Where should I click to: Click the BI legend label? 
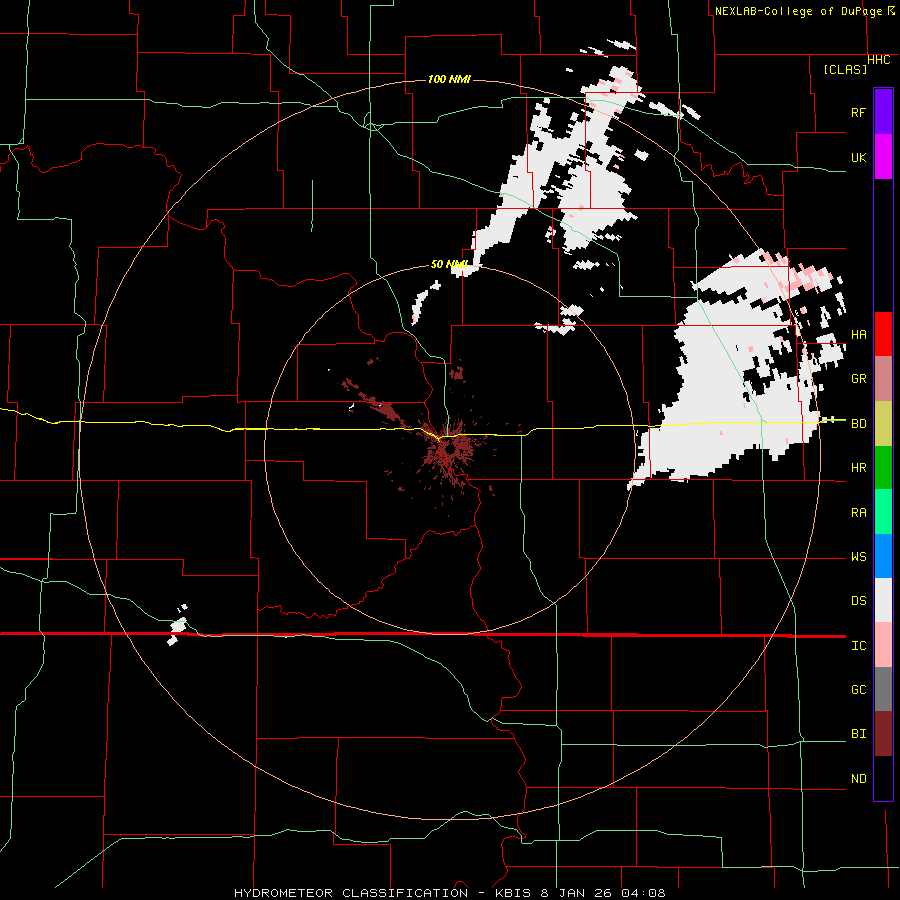(858, 734)
